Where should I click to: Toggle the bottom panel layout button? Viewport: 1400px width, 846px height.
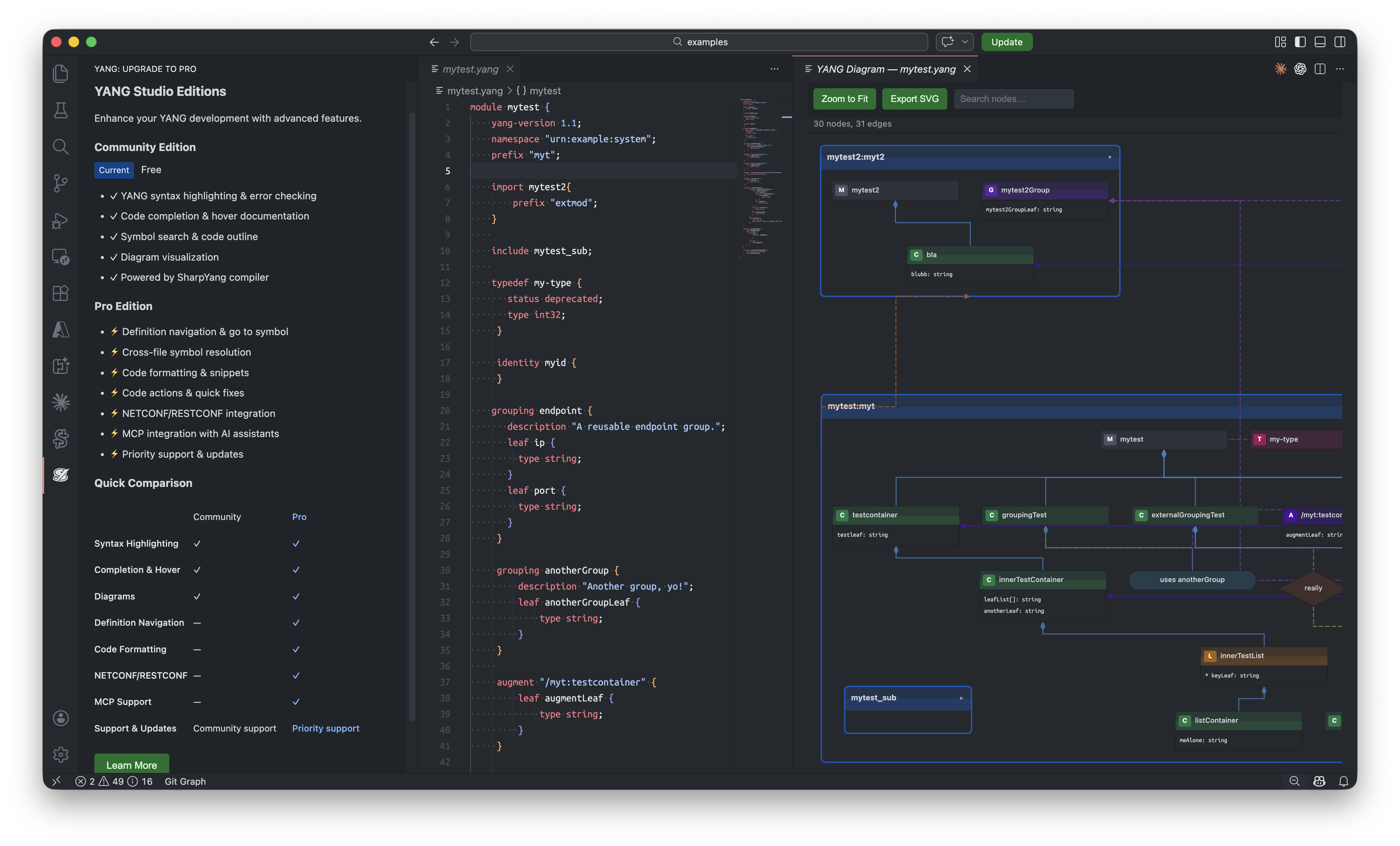(x=1320, y=42)
